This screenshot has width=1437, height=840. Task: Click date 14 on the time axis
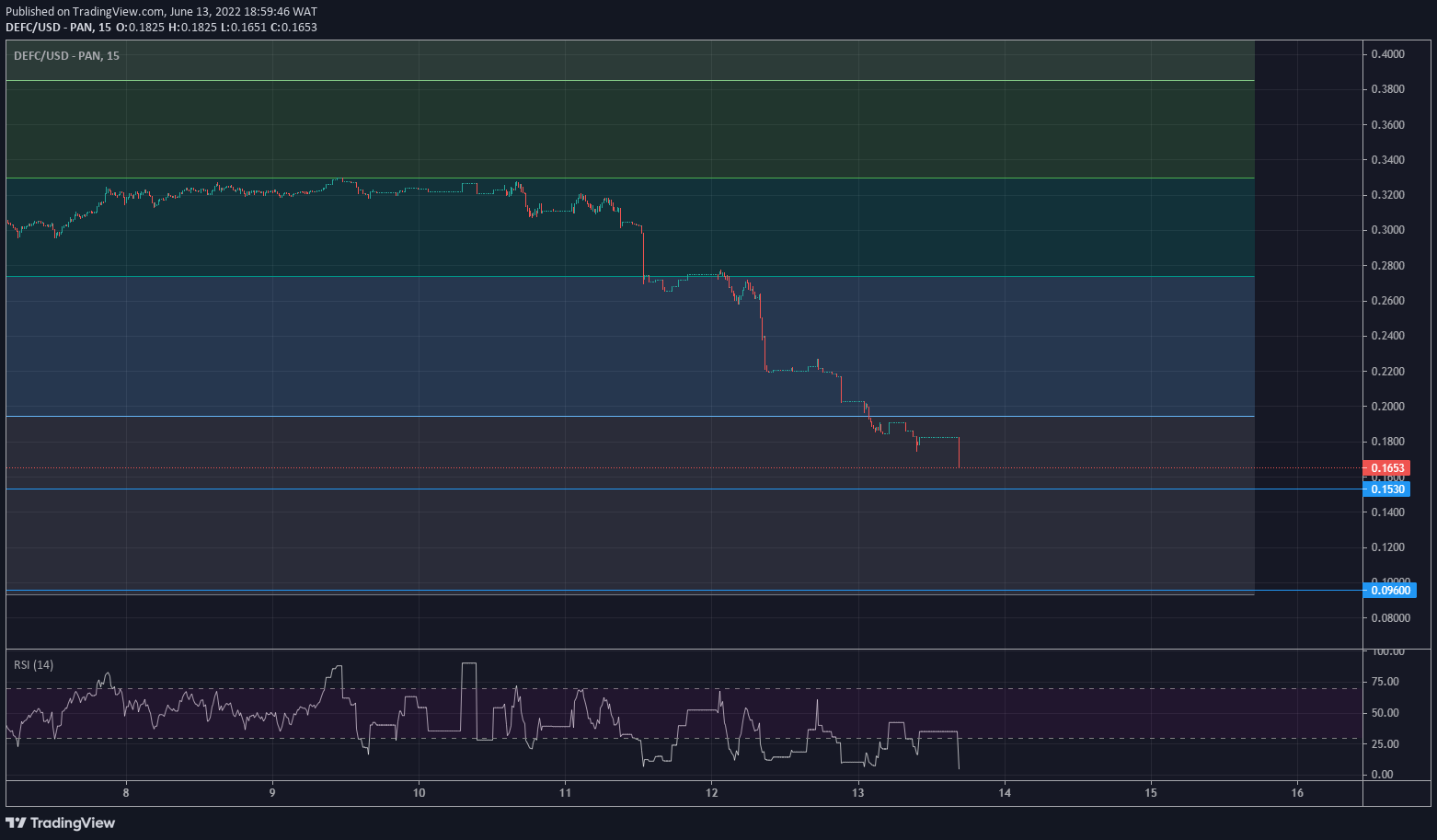pos(1005,793)
